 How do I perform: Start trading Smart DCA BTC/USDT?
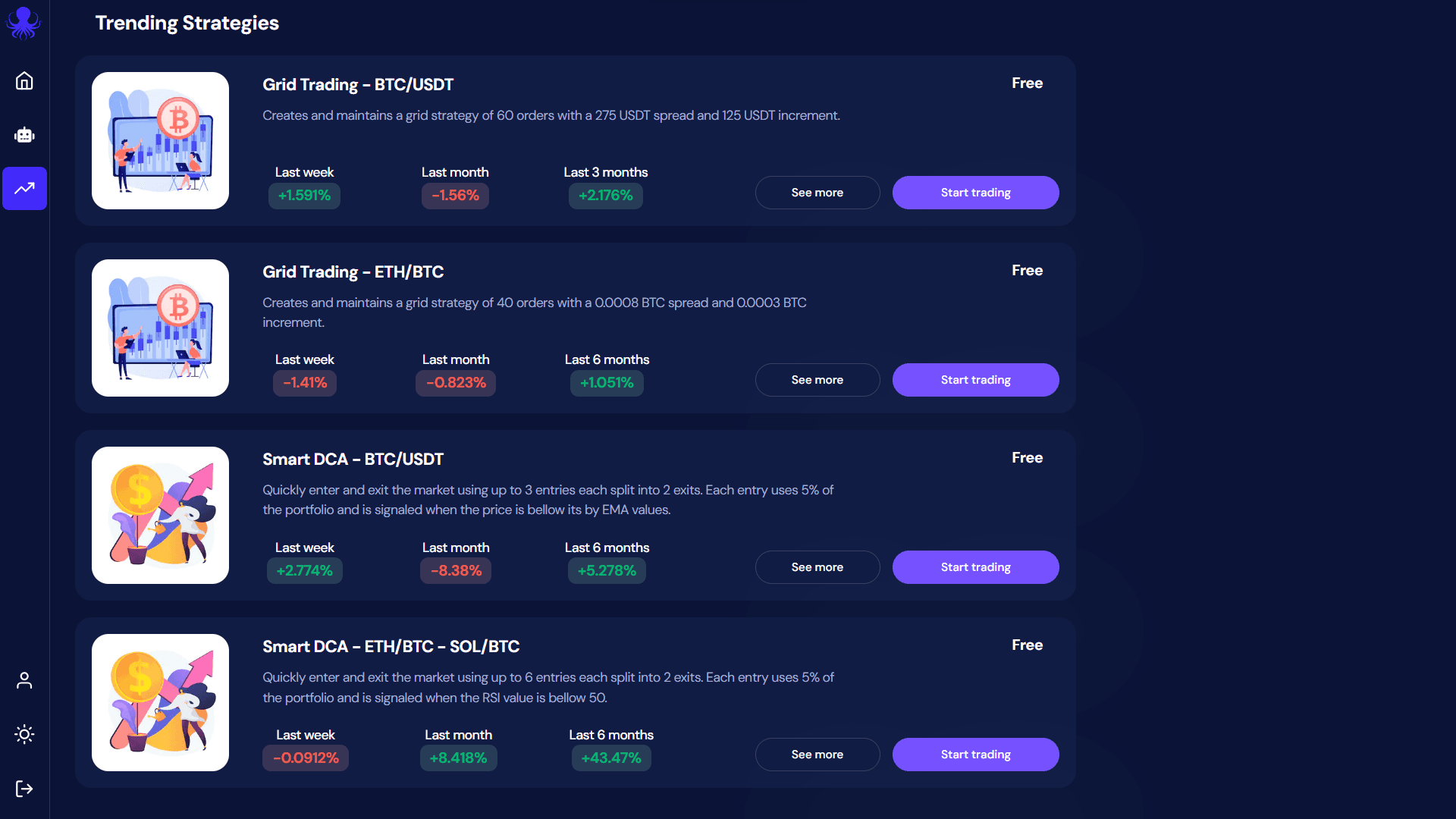976,567
